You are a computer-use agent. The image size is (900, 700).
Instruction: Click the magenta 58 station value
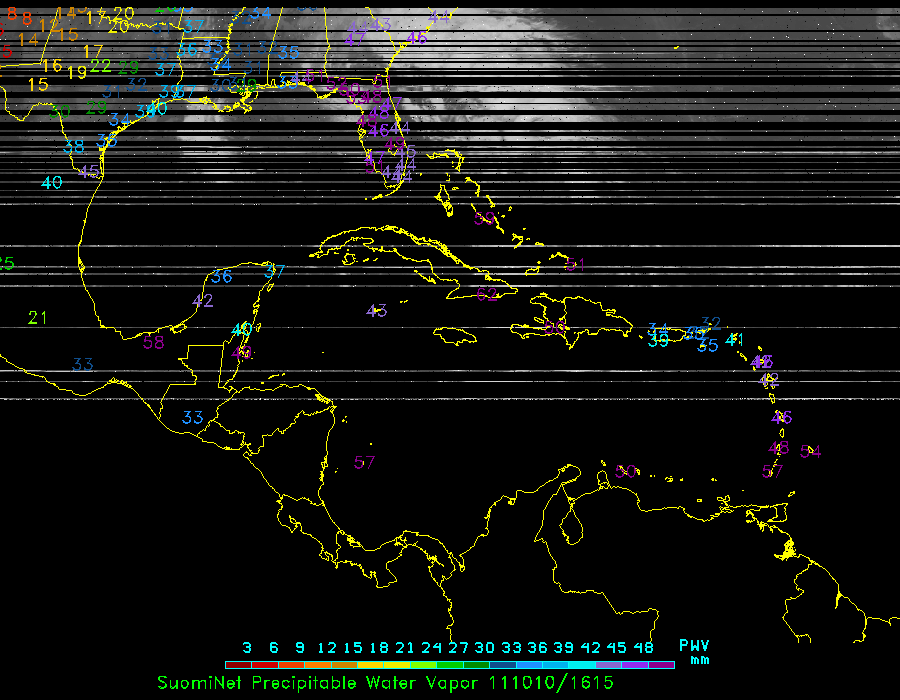153,342
